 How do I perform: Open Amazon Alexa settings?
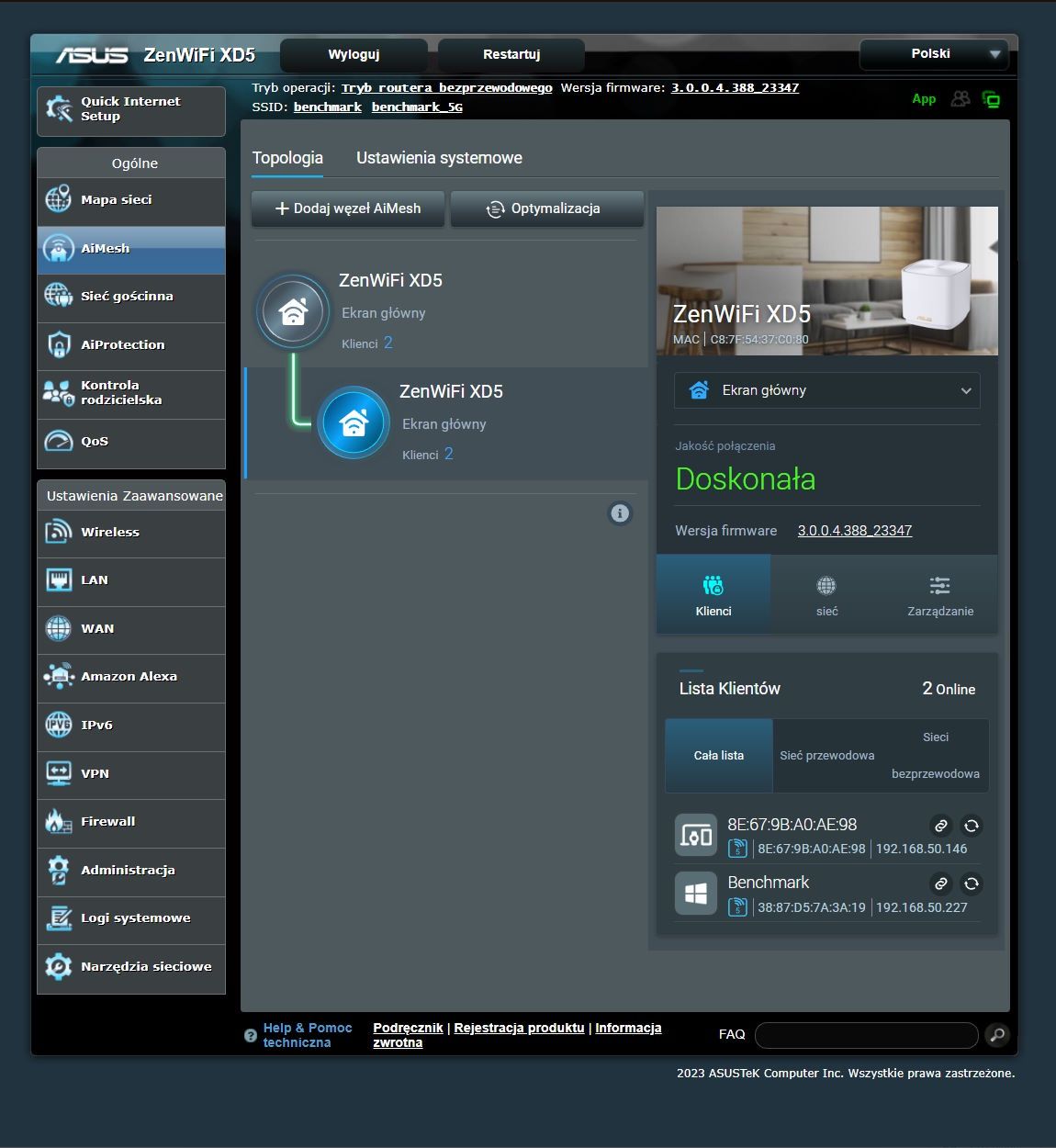point(131,677)
